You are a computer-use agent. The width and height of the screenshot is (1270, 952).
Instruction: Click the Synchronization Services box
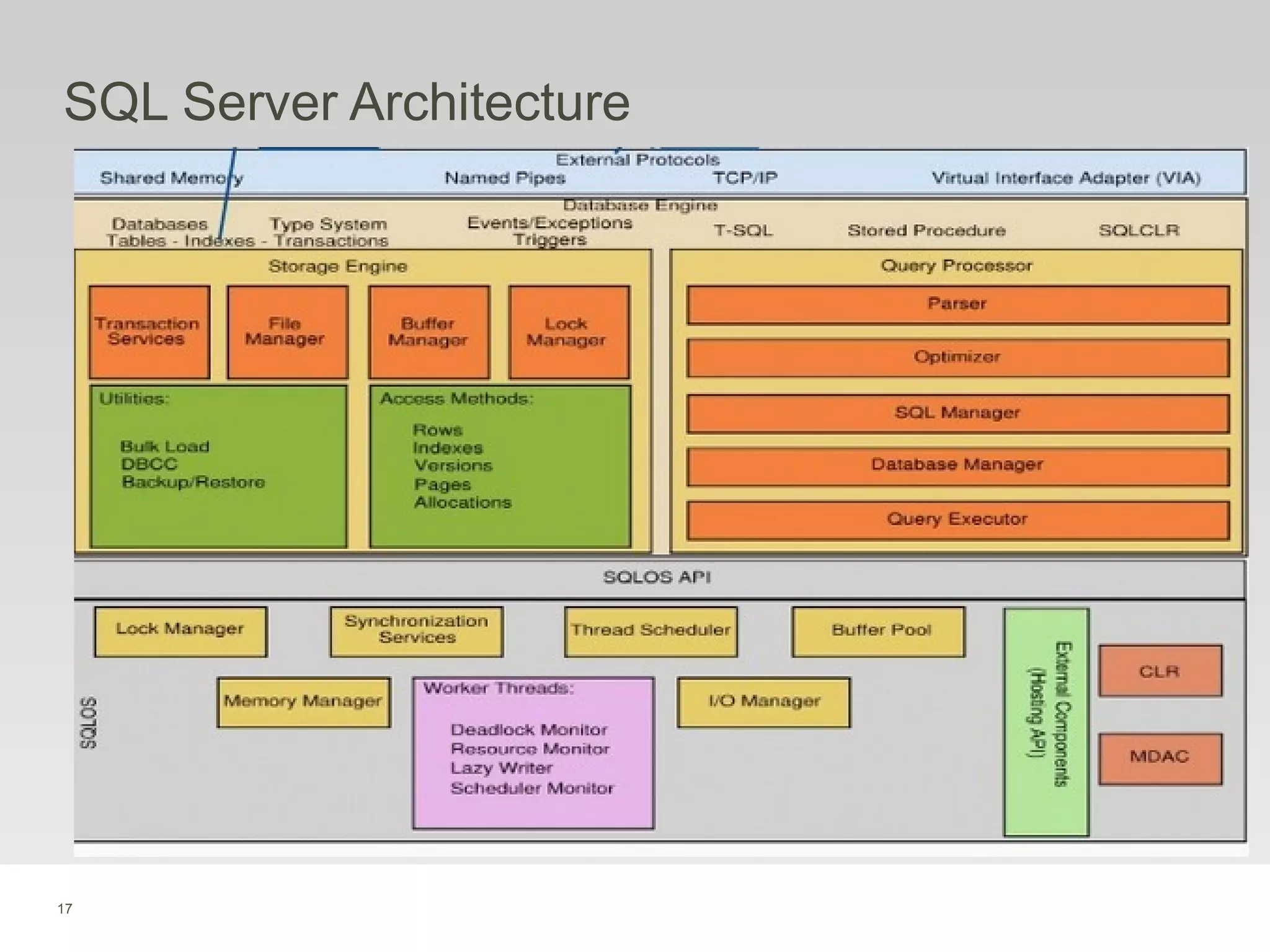tap(416, 630)
